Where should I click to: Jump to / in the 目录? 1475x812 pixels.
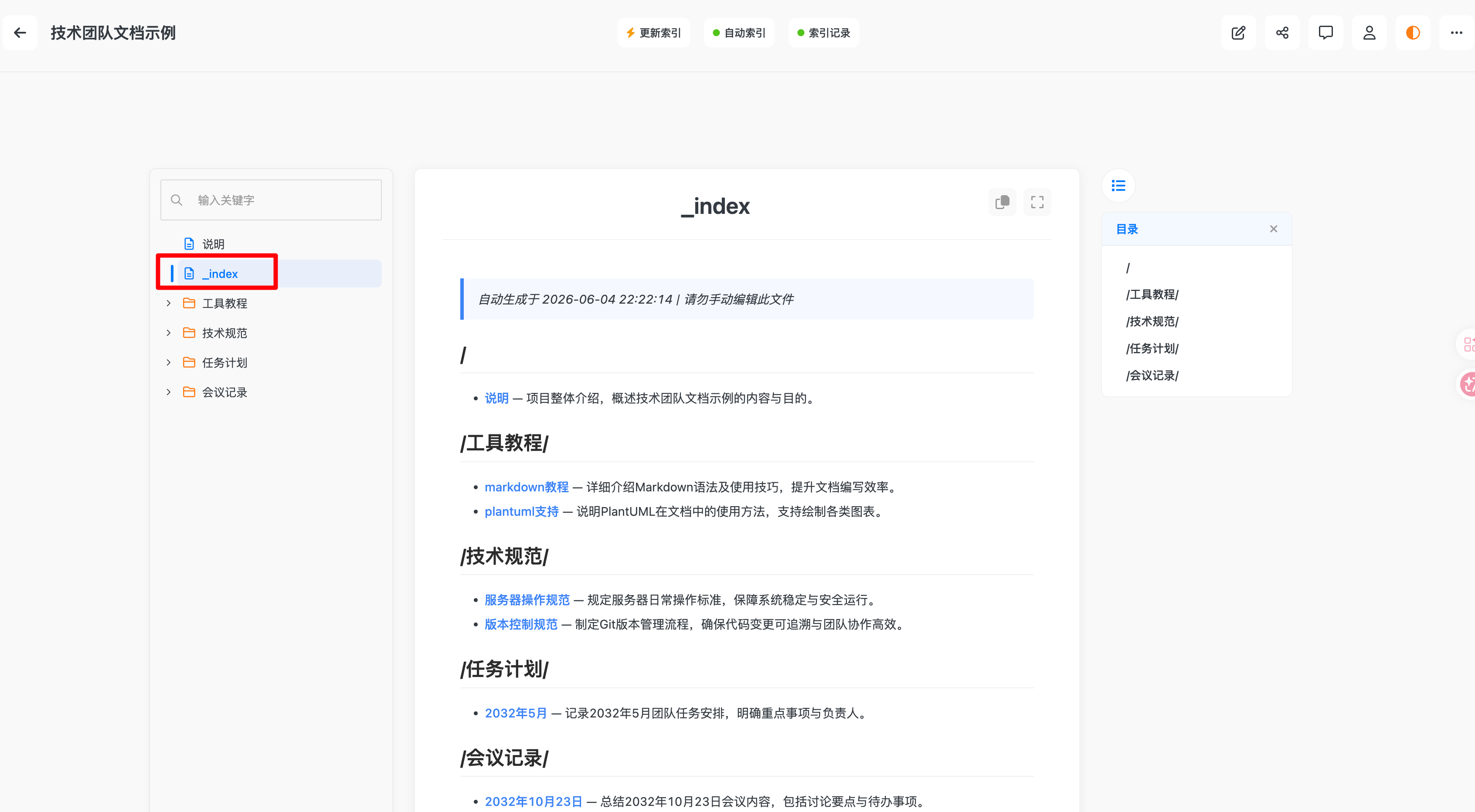pyautogui.click(x=1128, y=268)
